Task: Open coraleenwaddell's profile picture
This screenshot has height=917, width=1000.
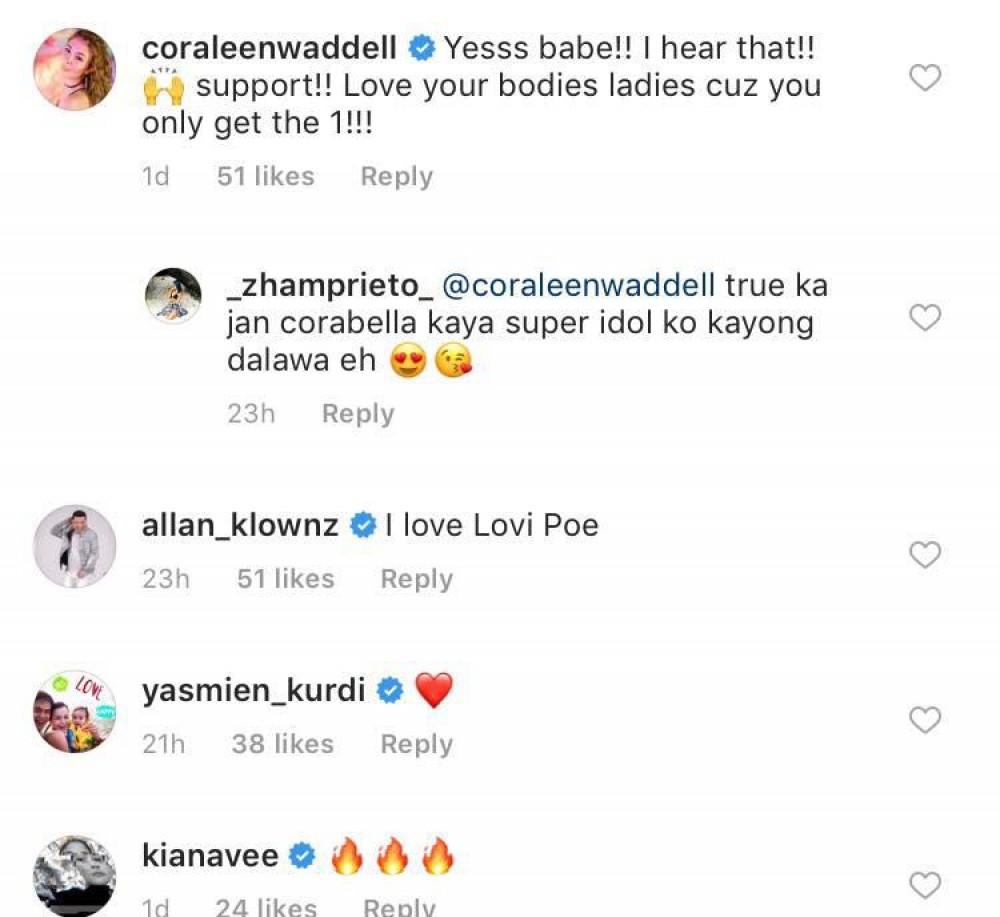Action: click(x=75, y=70)
